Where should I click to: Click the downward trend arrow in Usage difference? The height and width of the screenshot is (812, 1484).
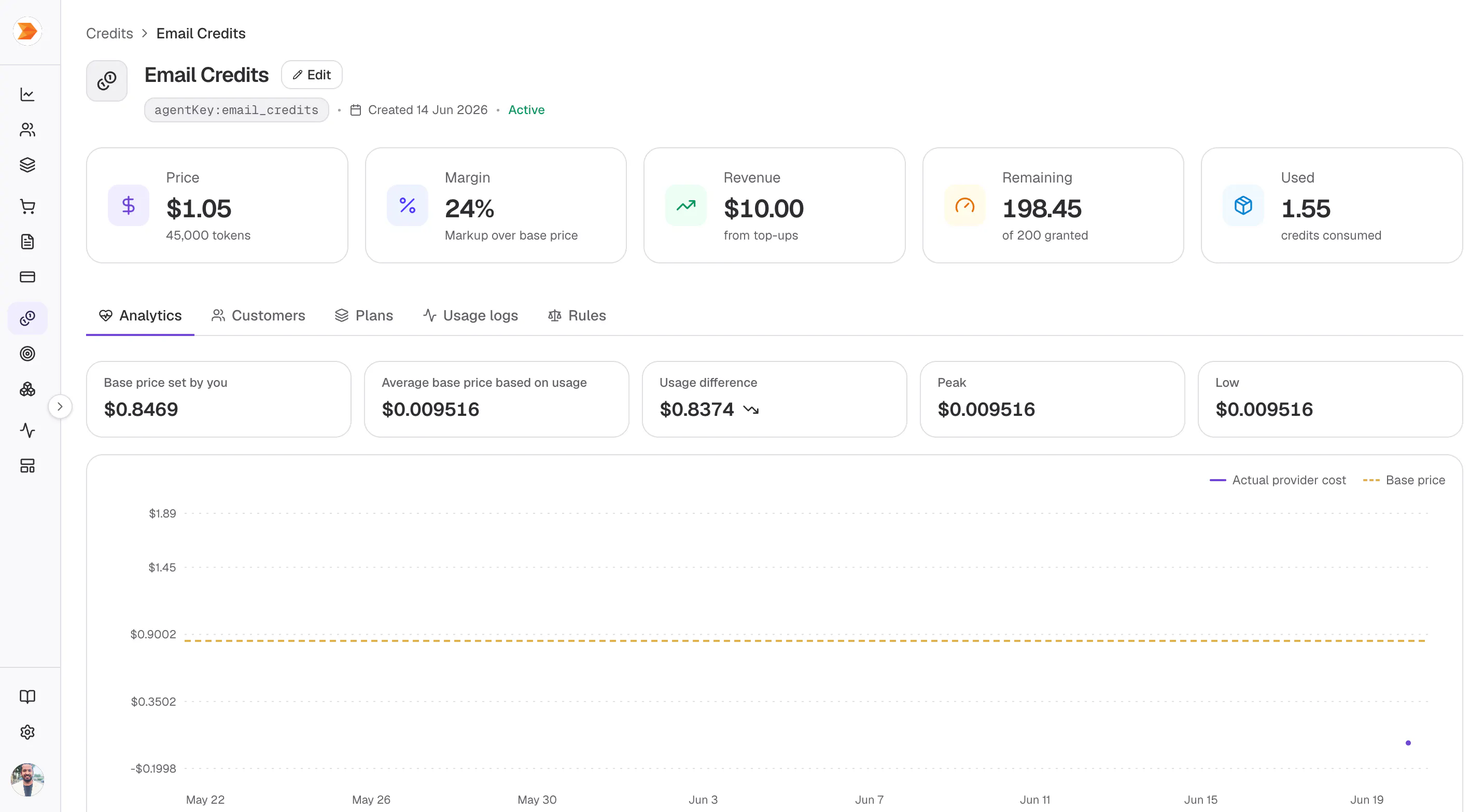(751, 410)
